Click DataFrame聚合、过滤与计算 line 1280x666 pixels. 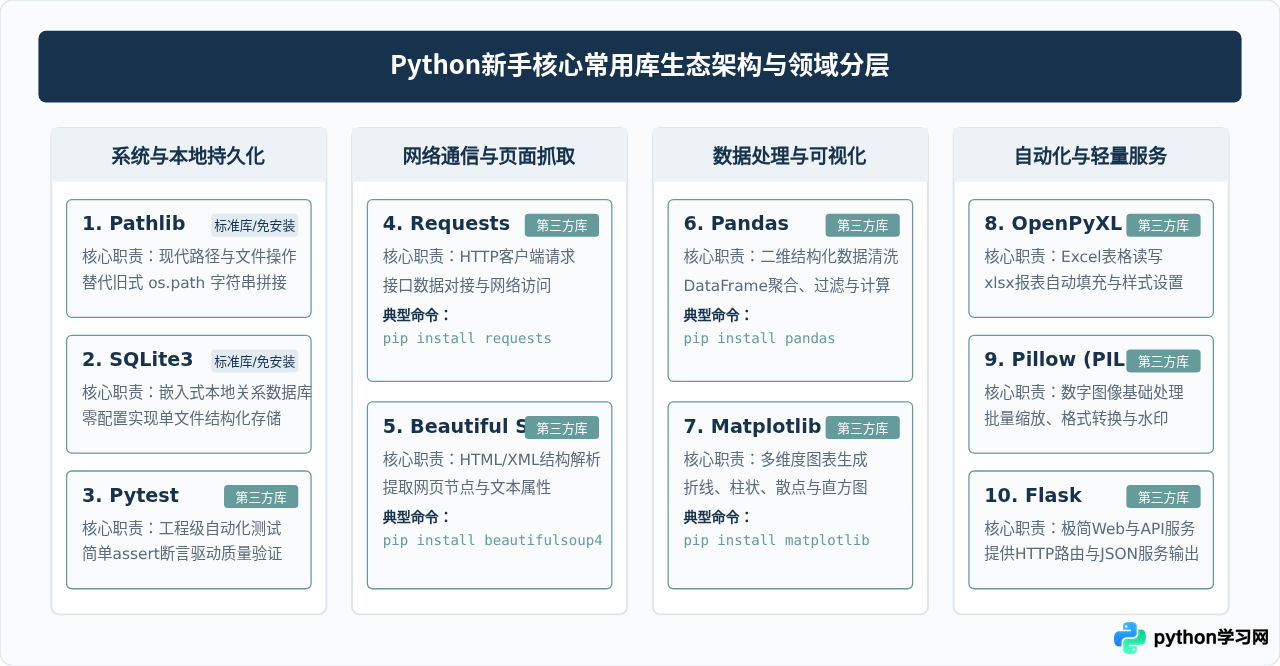pyautogui.click(x=787, y=286)
